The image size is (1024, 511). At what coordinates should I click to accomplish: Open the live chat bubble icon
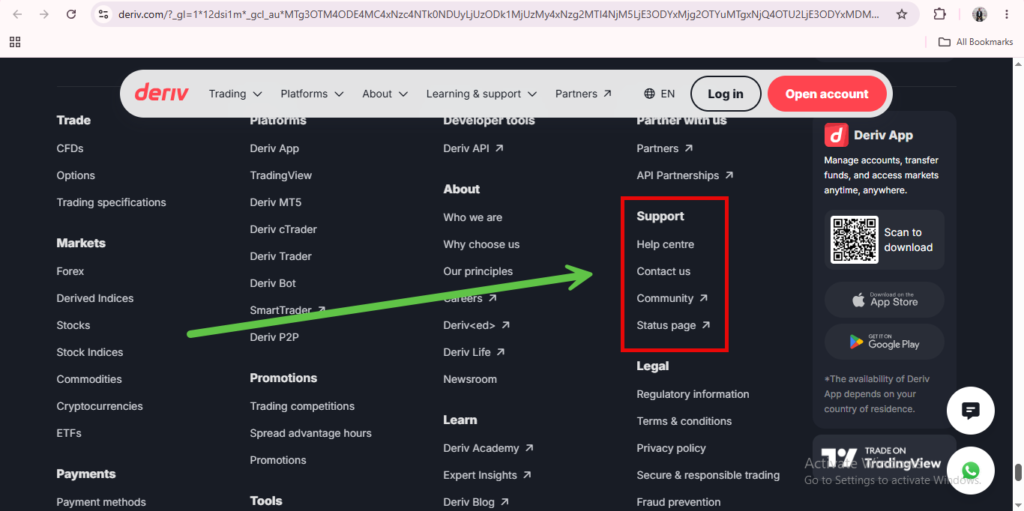[970, 410]
